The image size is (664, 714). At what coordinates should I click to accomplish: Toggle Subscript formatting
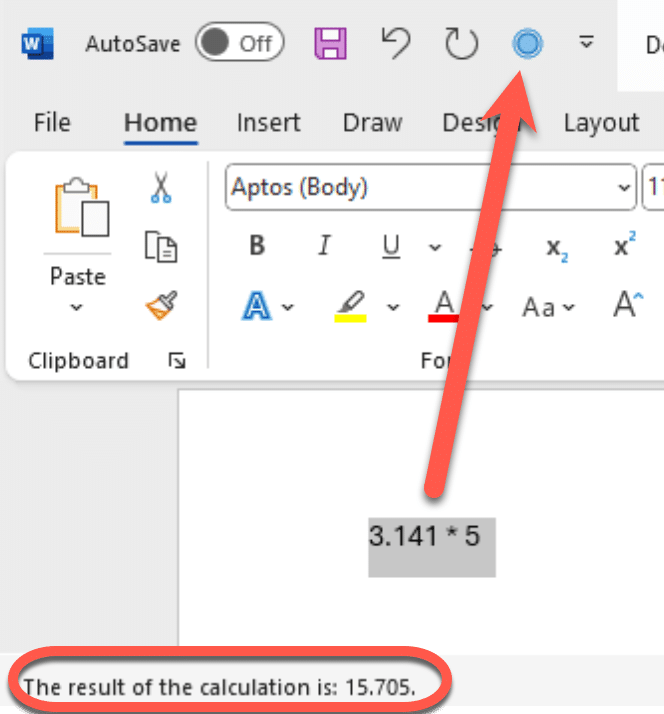[x=557, y=249]
